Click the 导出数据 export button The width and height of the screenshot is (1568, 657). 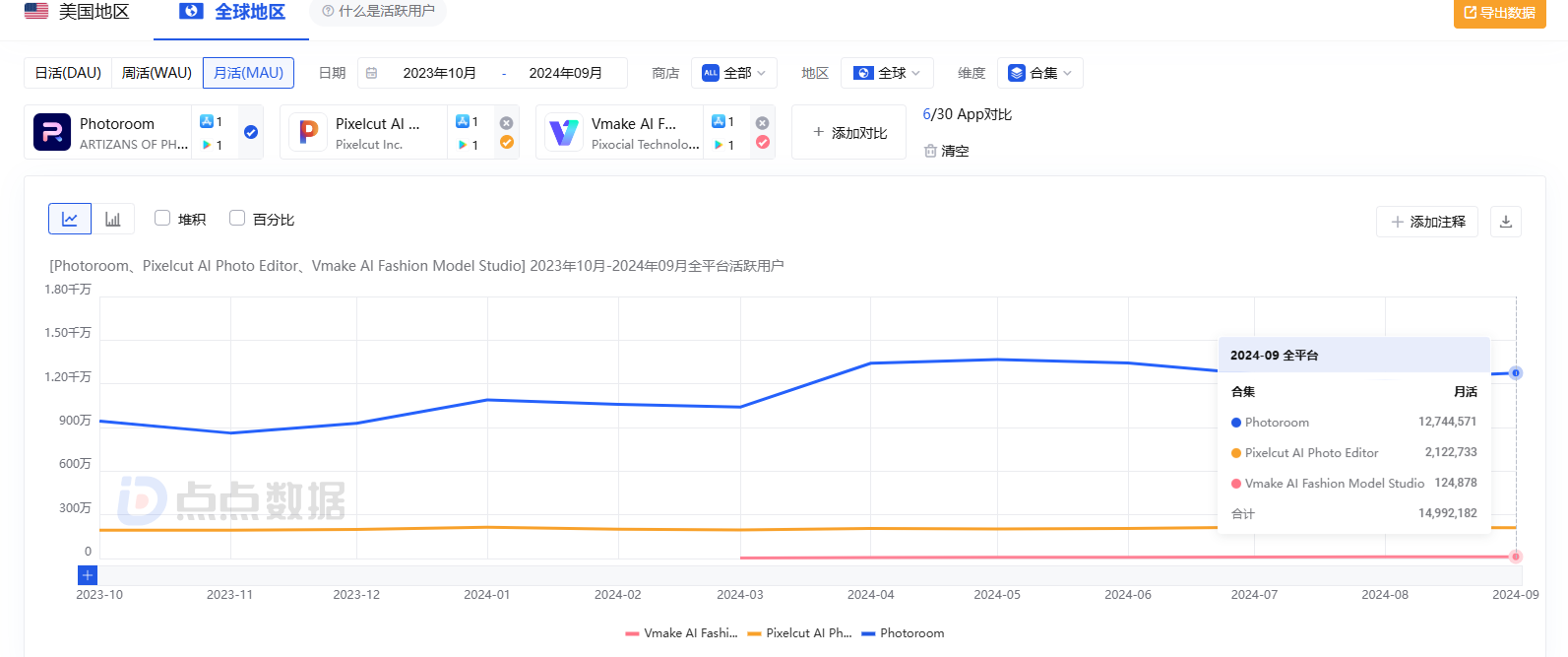[1499, 13]
